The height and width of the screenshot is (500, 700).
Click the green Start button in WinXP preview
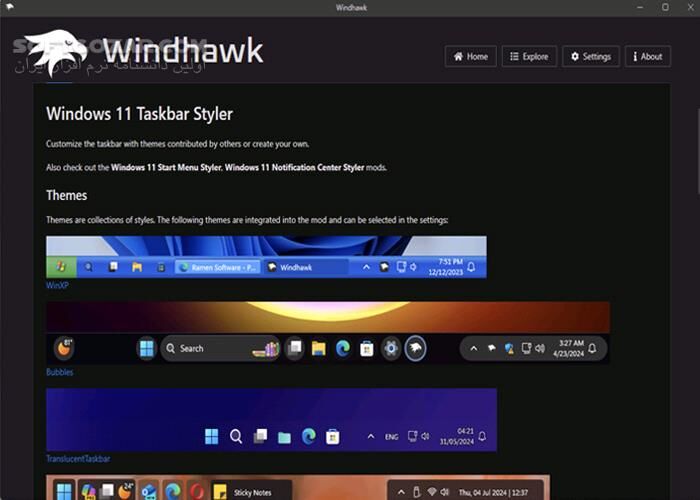pos(61,267)
